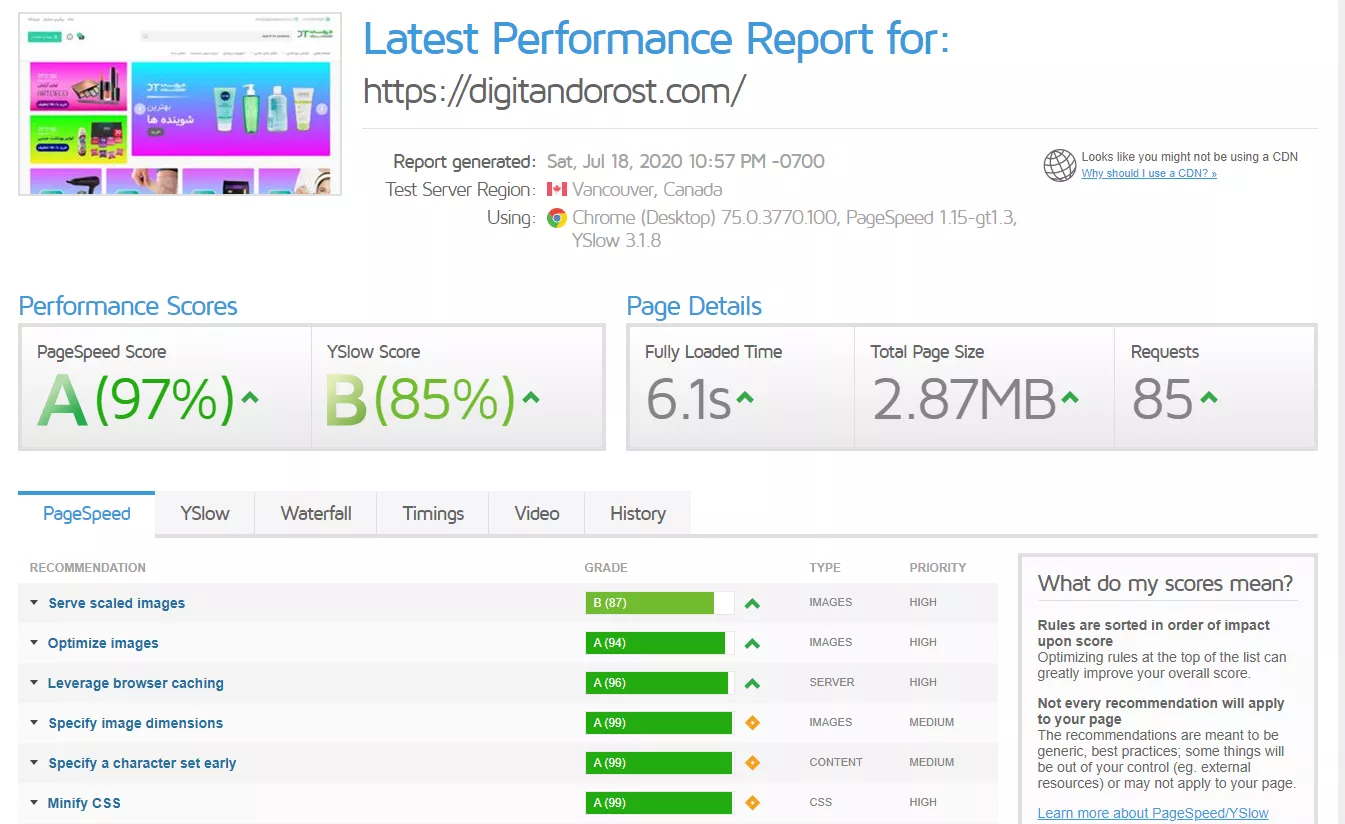The image size is (1345, 824).
Task: Expand the Serve scaled images recommendation
Action: (34, 603)
